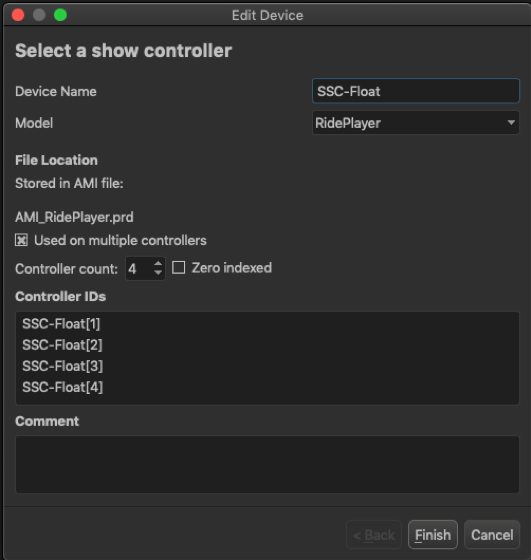
Task: Click the Model dropdown arrow
Action: (x=511, y=123)
